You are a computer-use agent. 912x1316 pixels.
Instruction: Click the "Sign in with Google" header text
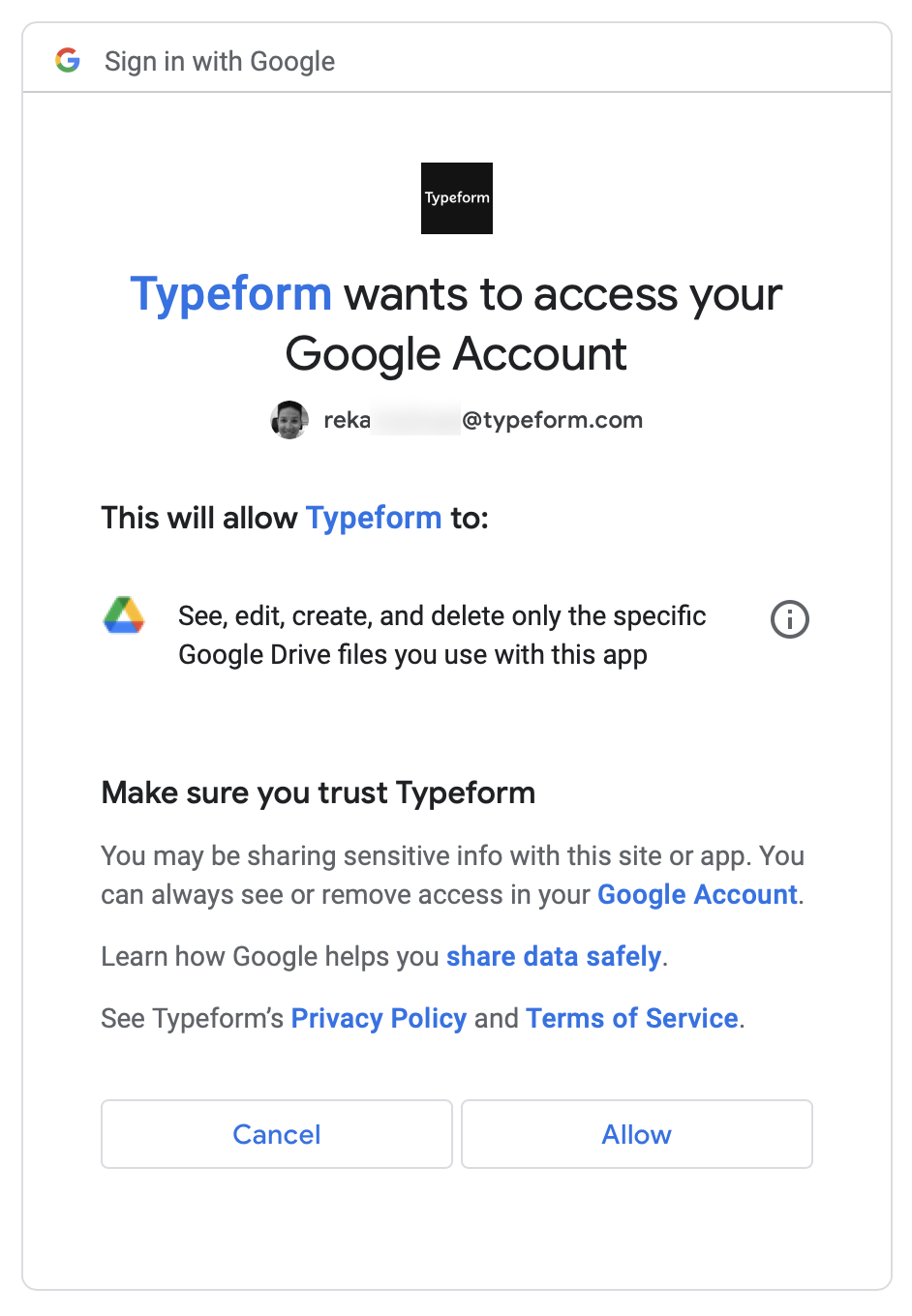pyautogui.click(x=220, y=61)
